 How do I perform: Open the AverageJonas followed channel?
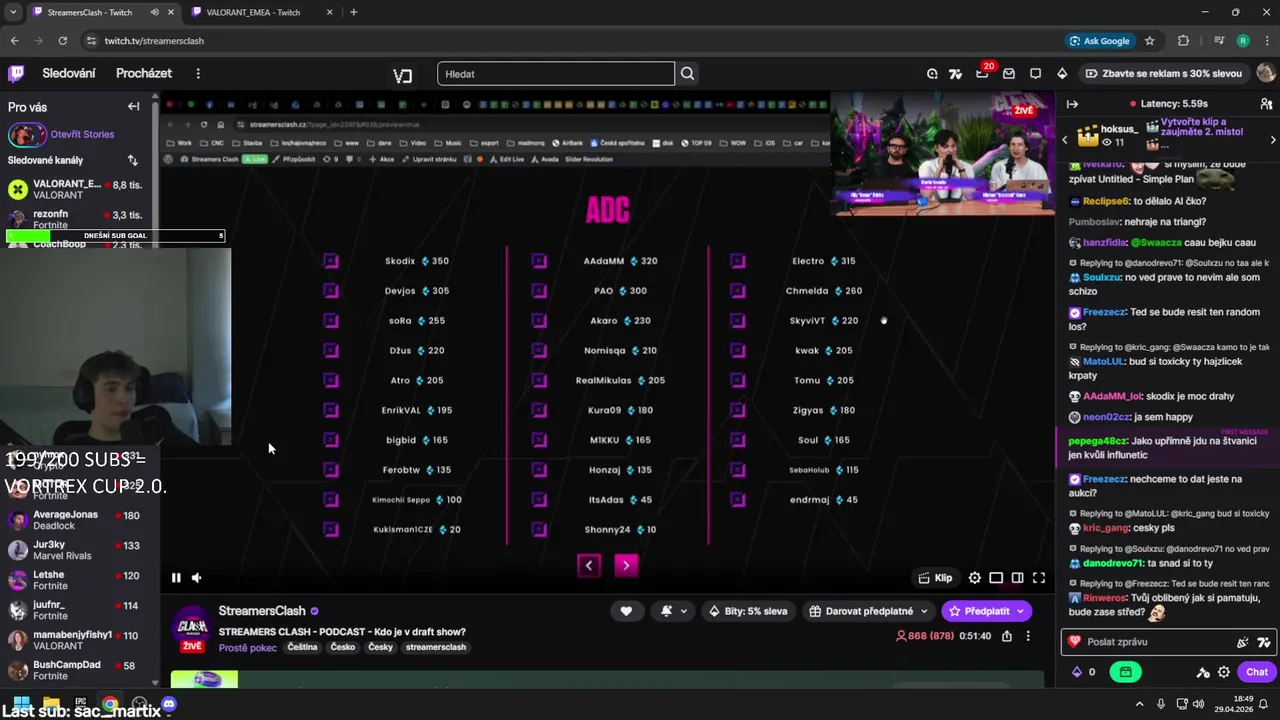(x=75, y=520)
